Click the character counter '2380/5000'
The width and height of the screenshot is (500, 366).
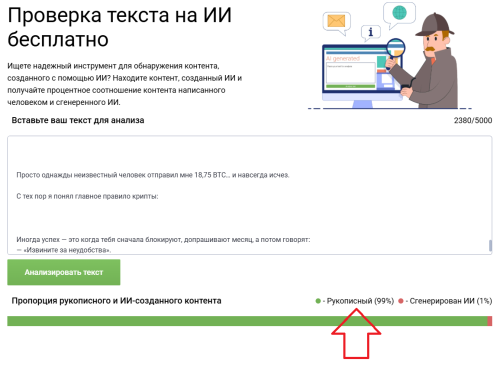473,120
